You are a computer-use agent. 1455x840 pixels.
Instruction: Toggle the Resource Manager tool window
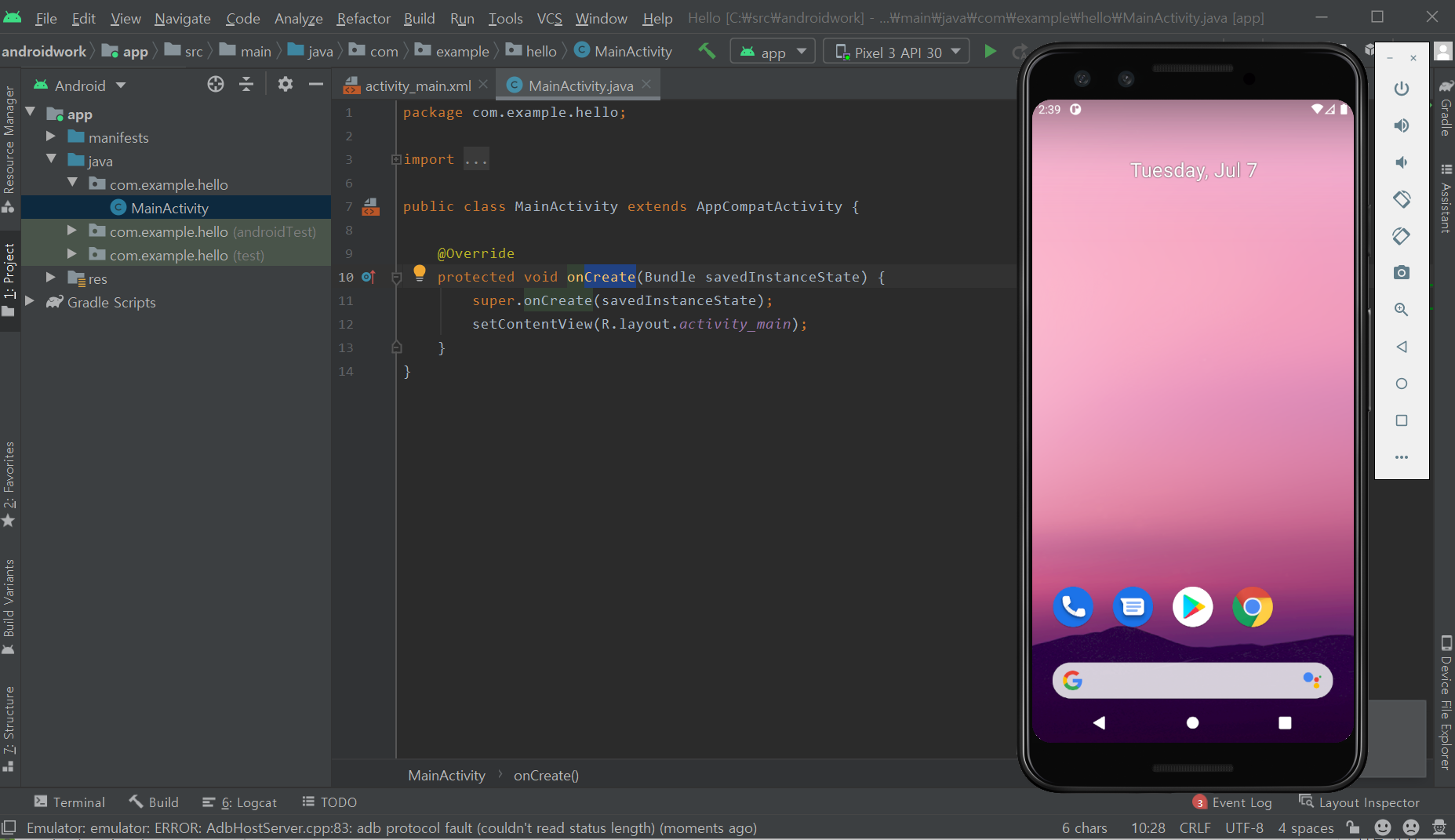point(9,149)
